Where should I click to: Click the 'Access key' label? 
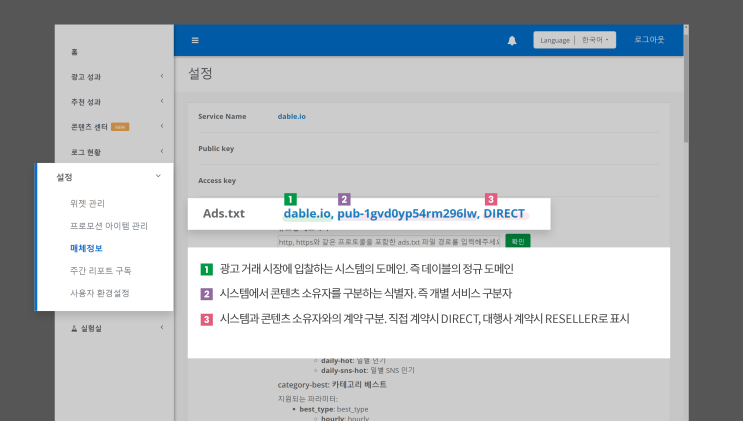click(217, 181)
